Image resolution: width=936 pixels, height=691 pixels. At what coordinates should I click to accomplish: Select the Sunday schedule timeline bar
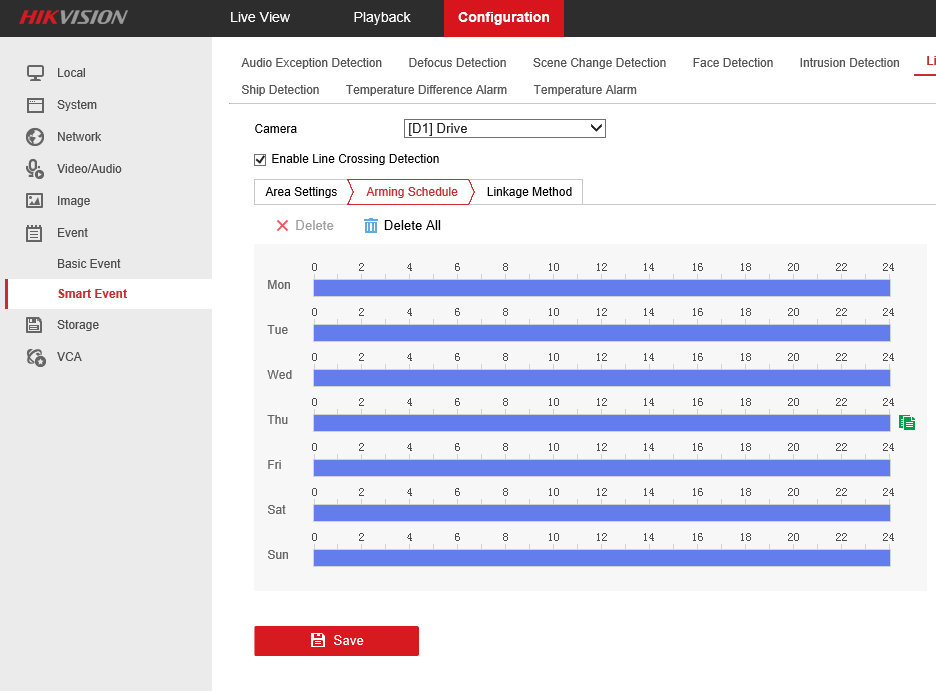coord(601,558)
